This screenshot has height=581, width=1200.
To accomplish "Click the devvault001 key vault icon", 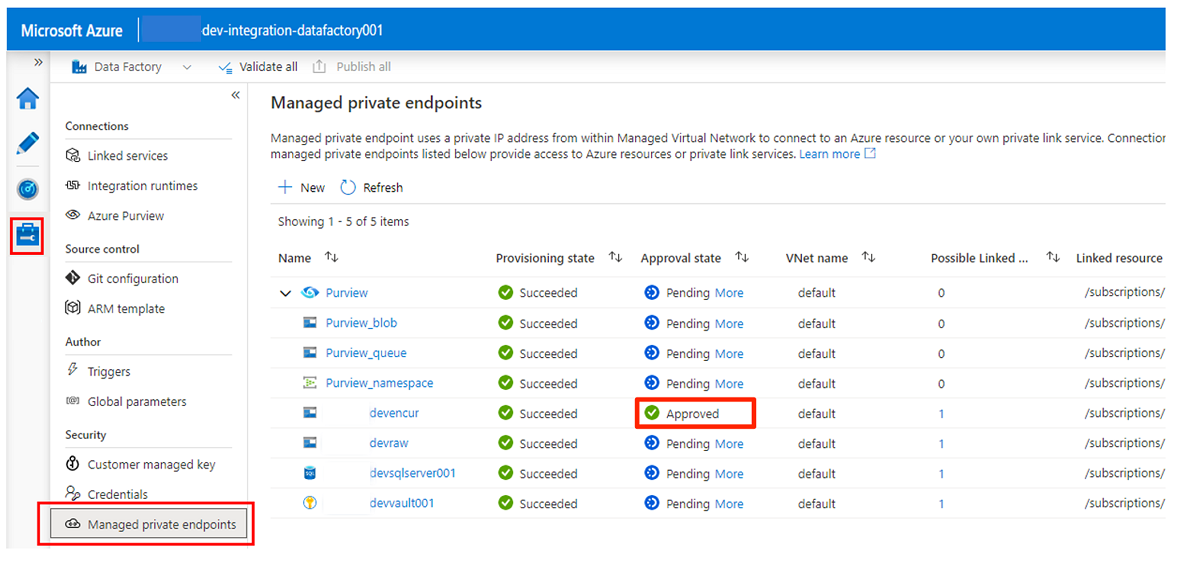I will (310, 504).
